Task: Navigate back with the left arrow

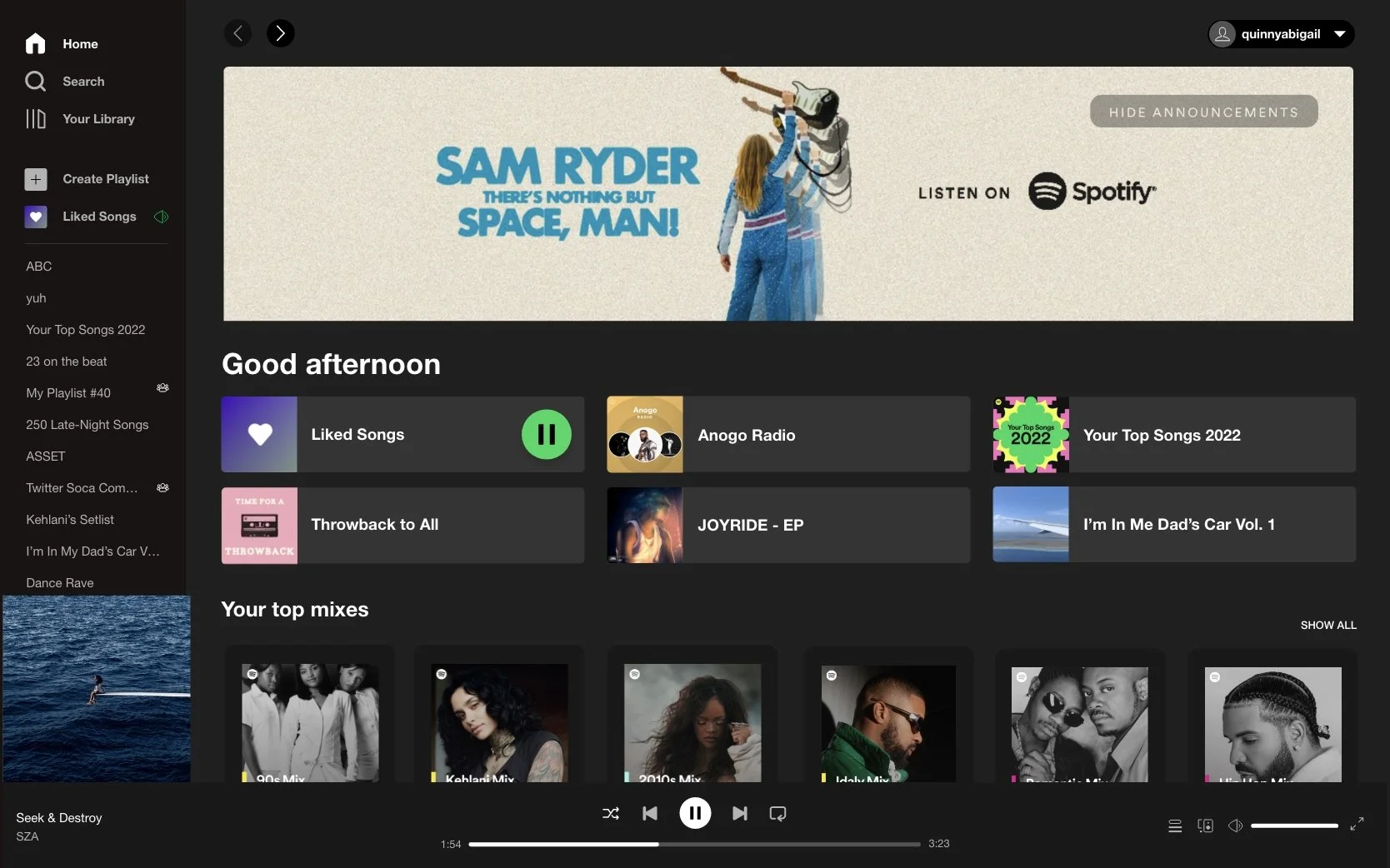Action: [237, 33]
